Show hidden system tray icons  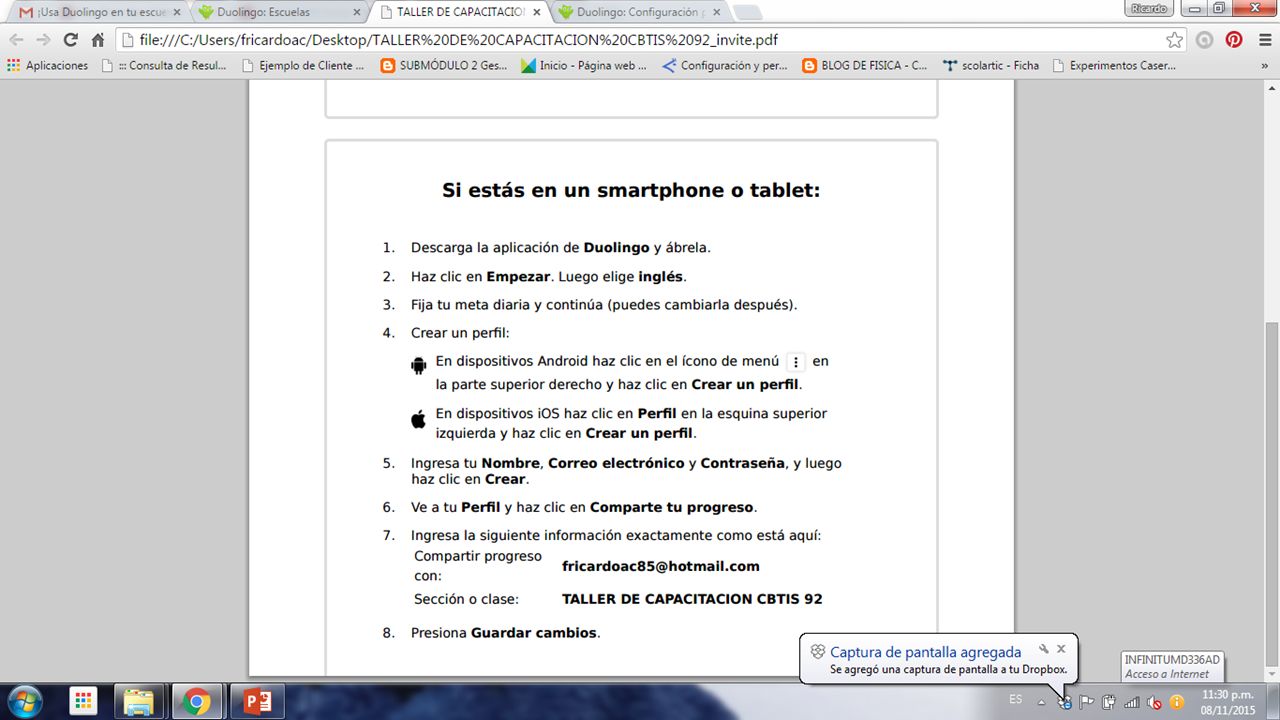pos(1042,702)
